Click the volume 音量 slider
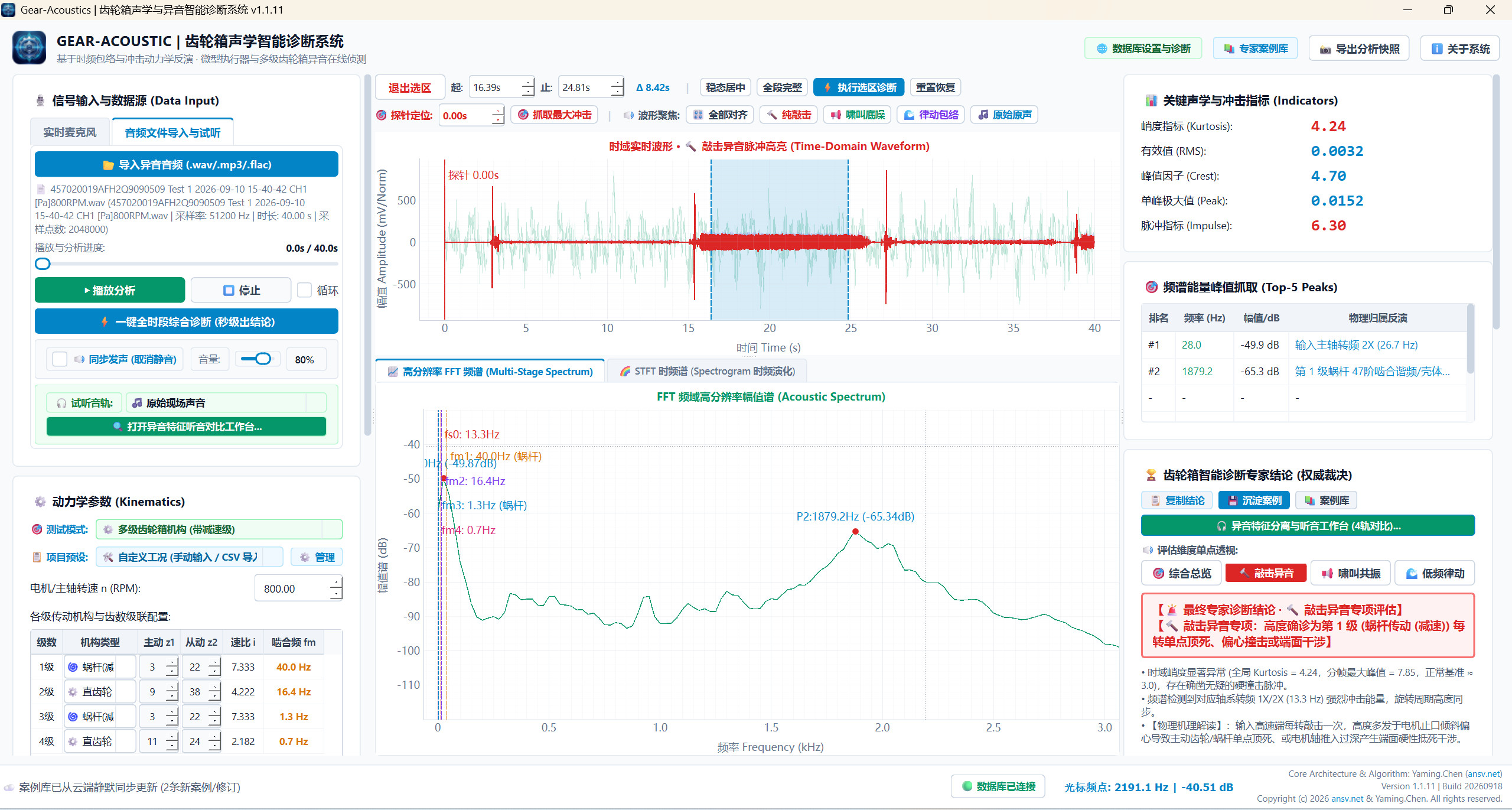1512x810 pixels. pos(257,359)
